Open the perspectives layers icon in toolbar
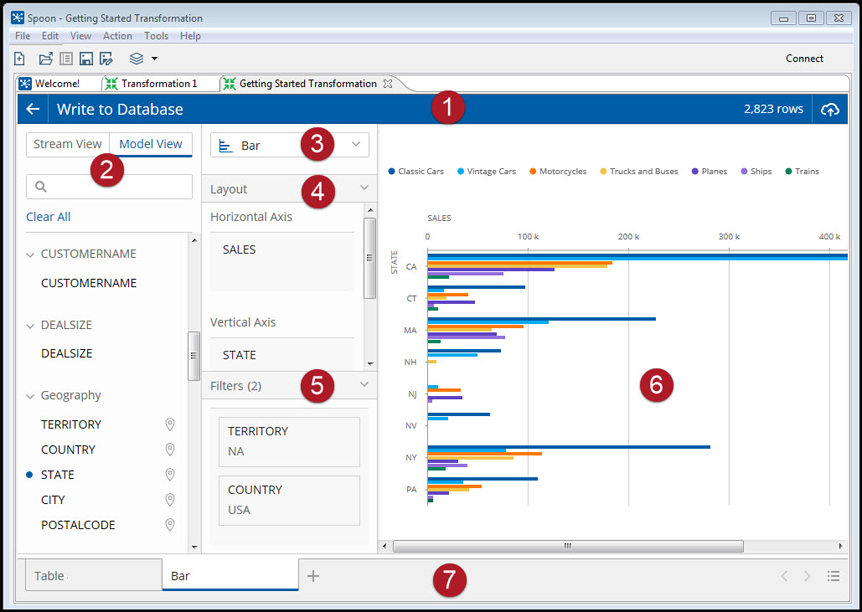 [x=136, y=59]
